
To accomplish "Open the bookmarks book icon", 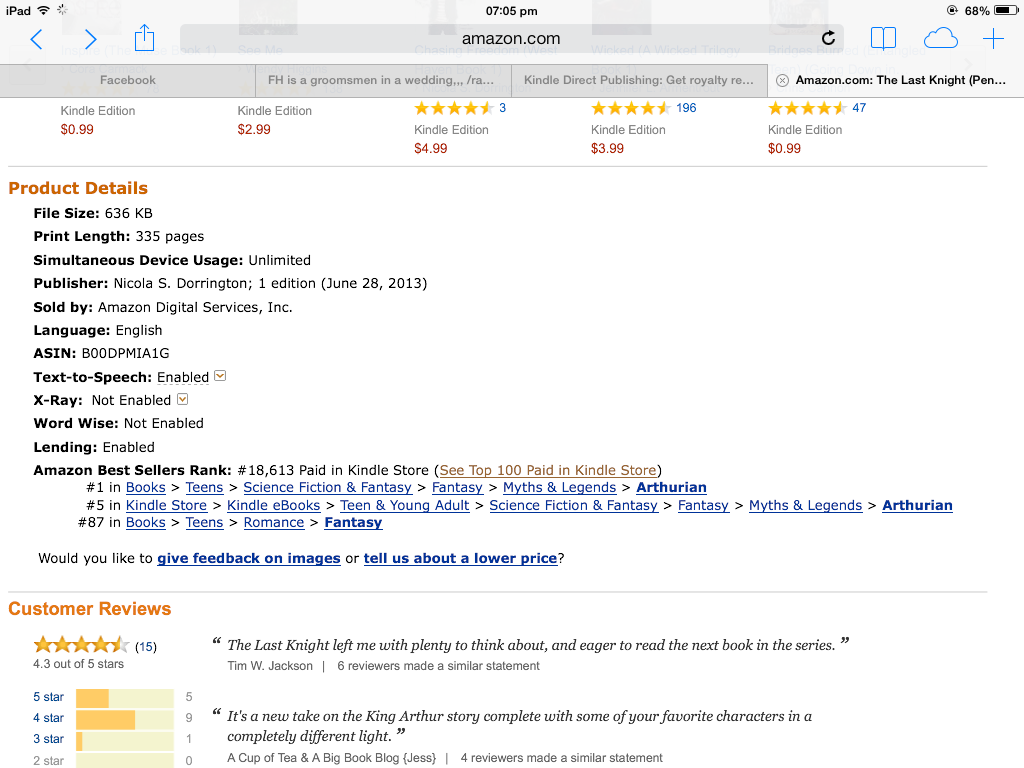I will click(883, 39).
